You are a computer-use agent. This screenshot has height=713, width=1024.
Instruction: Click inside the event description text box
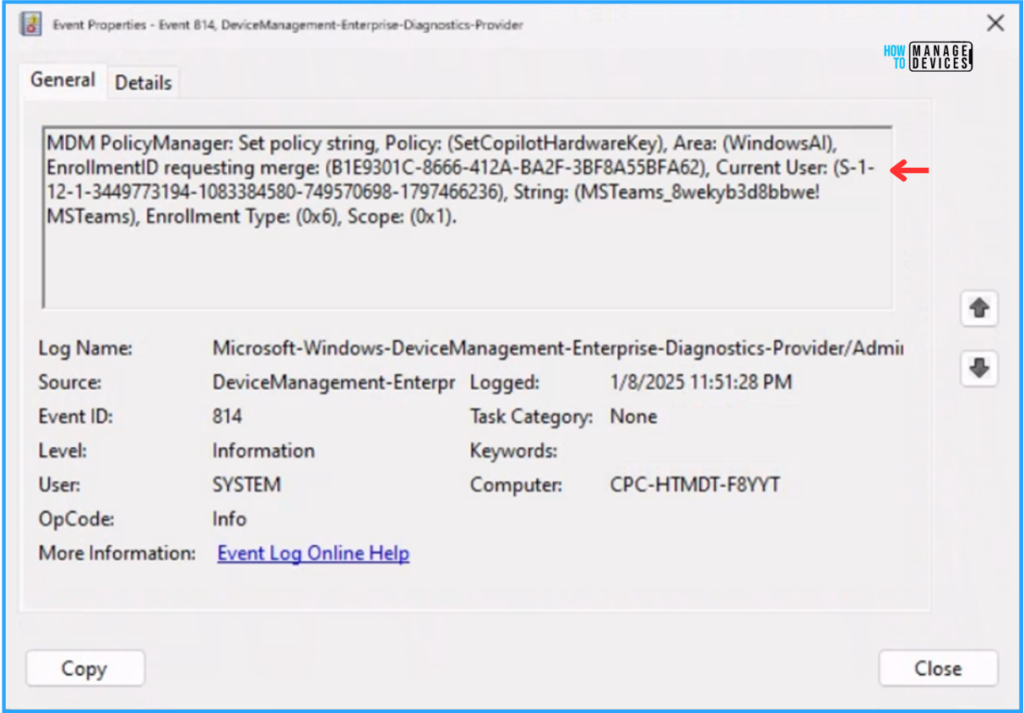coord(468,217)
